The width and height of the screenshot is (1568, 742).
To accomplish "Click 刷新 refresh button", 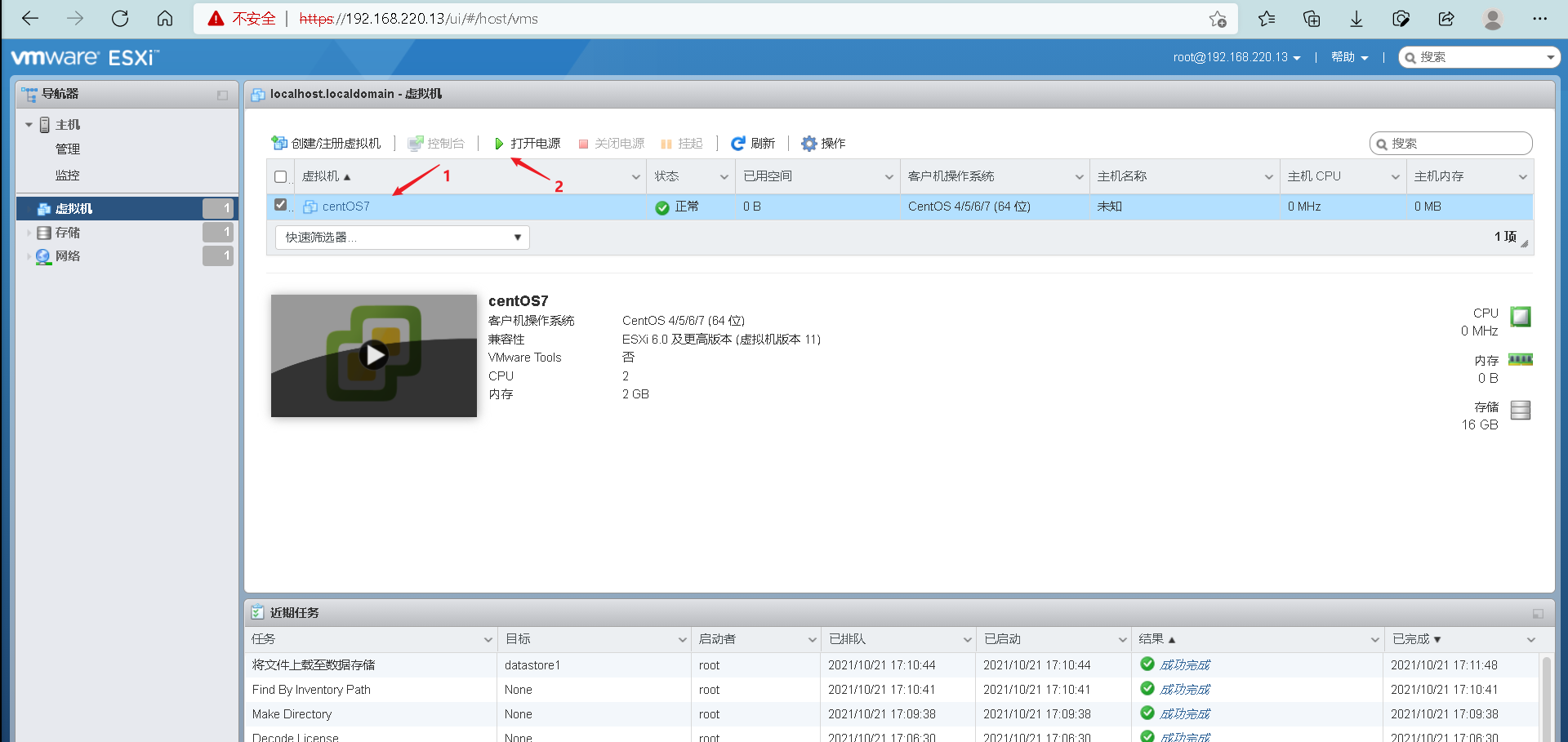I will pyautogui.click(x=753, y=144).
